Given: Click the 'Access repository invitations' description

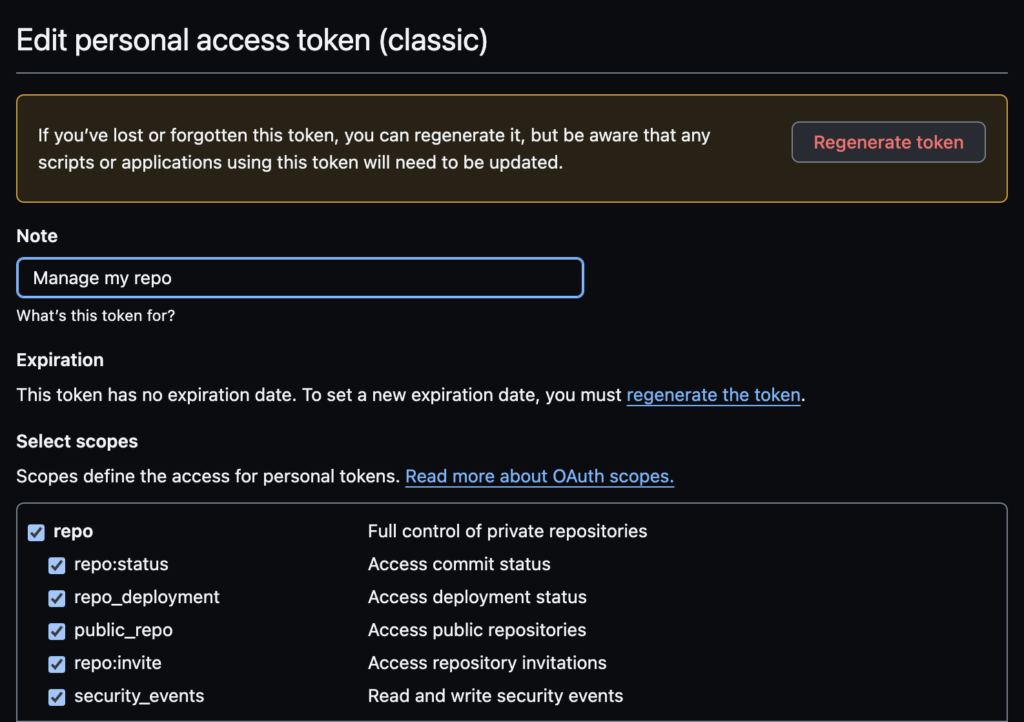Looking at the screenshot, I should 487,663.
